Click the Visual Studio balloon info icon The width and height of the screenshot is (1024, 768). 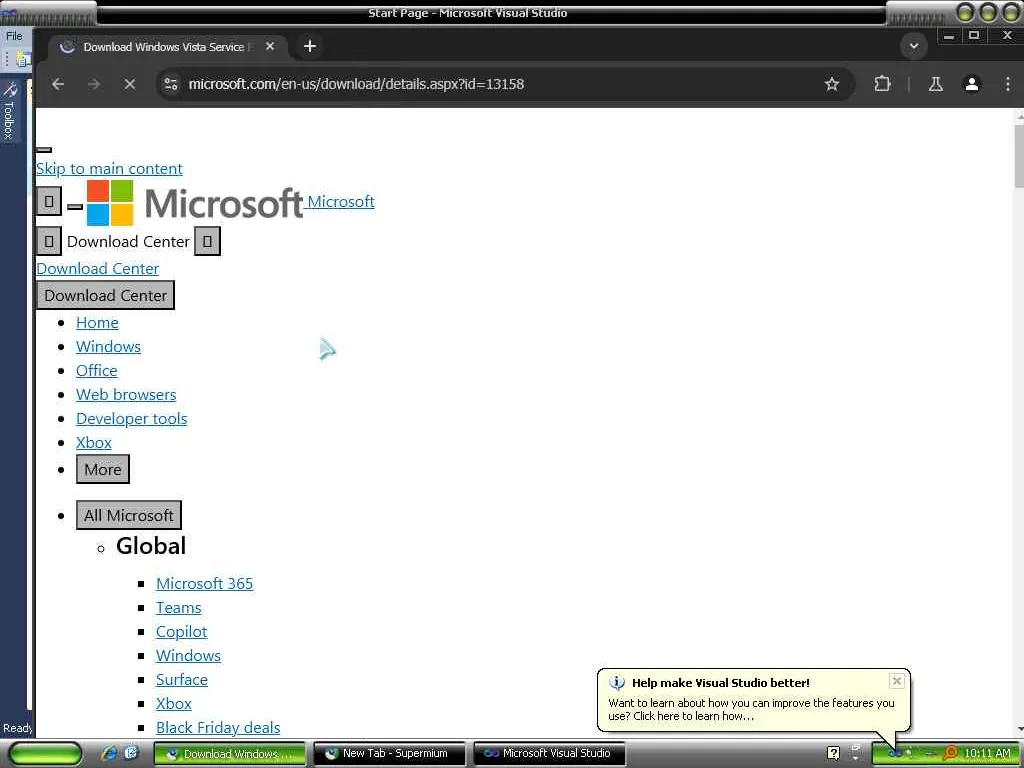point(616,683)
